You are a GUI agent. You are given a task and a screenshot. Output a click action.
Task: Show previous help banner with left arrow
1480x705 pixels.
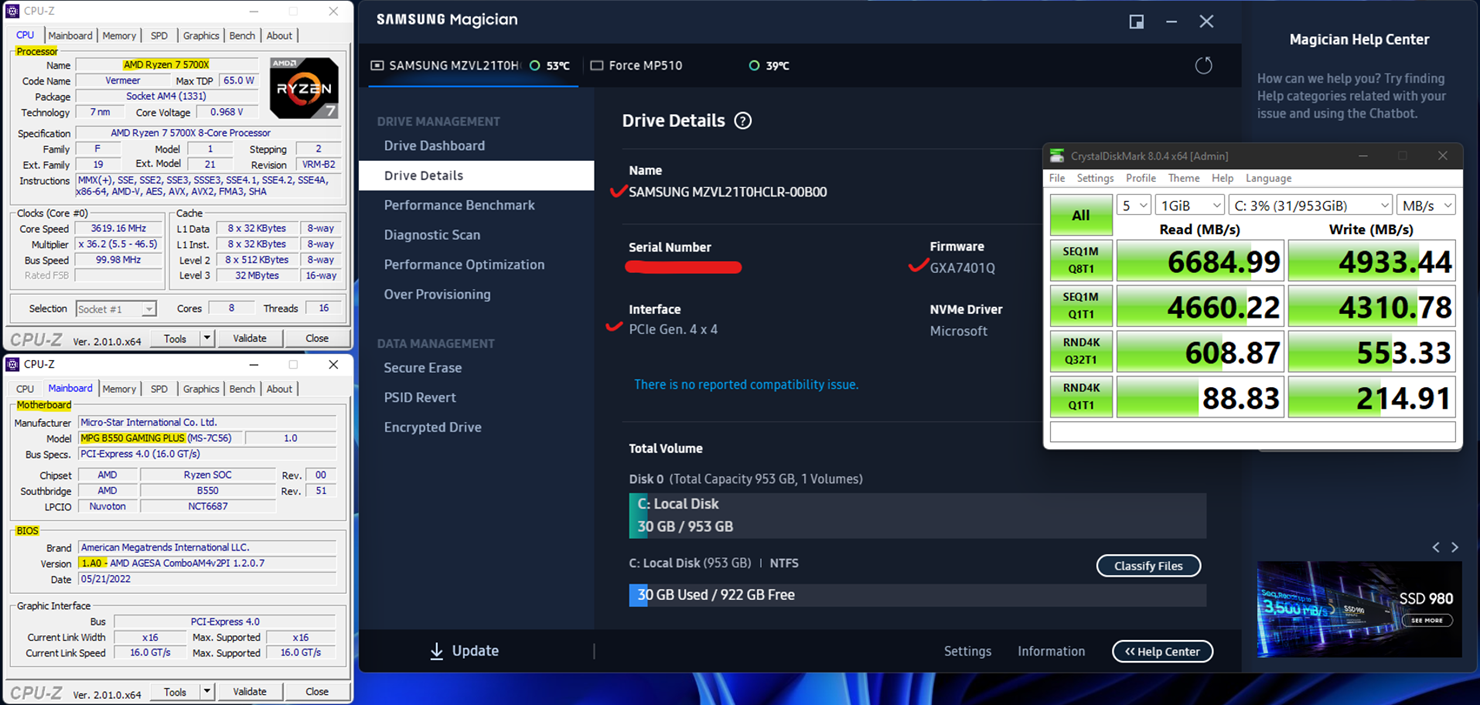click(1436, 547)
